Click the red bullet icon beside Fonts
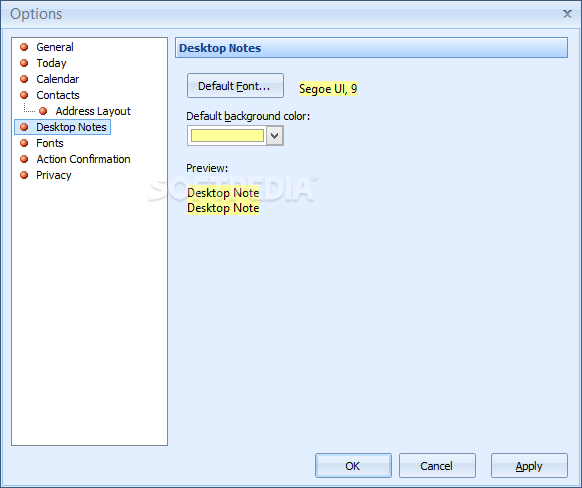582x488 pixels. pyautogui.click(x=24, y=143)
